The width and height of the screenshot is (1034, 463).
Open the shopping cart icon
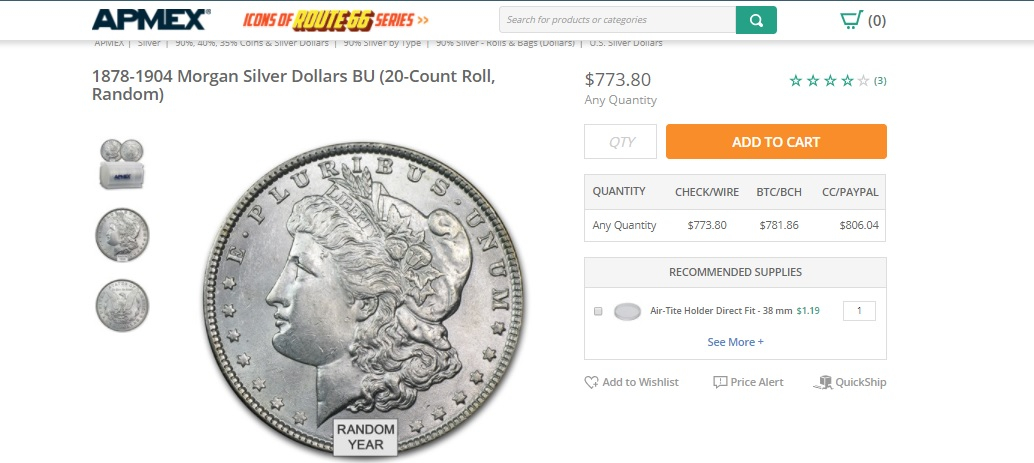point(851,20)
